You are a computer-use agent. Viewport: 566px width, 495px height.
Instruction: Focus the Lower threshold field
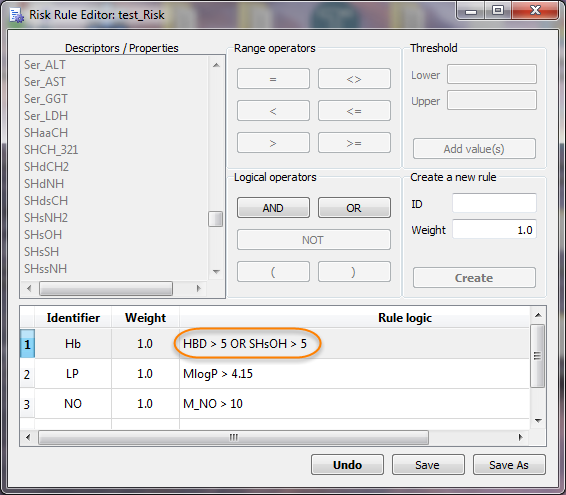(492, 74)
